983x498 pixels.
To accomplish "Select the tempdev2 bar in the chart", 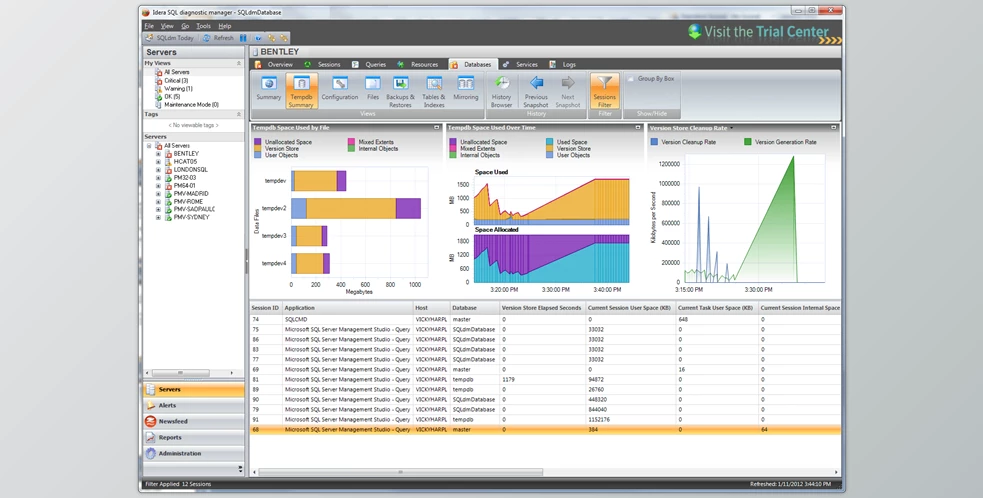I will (356, 208).
